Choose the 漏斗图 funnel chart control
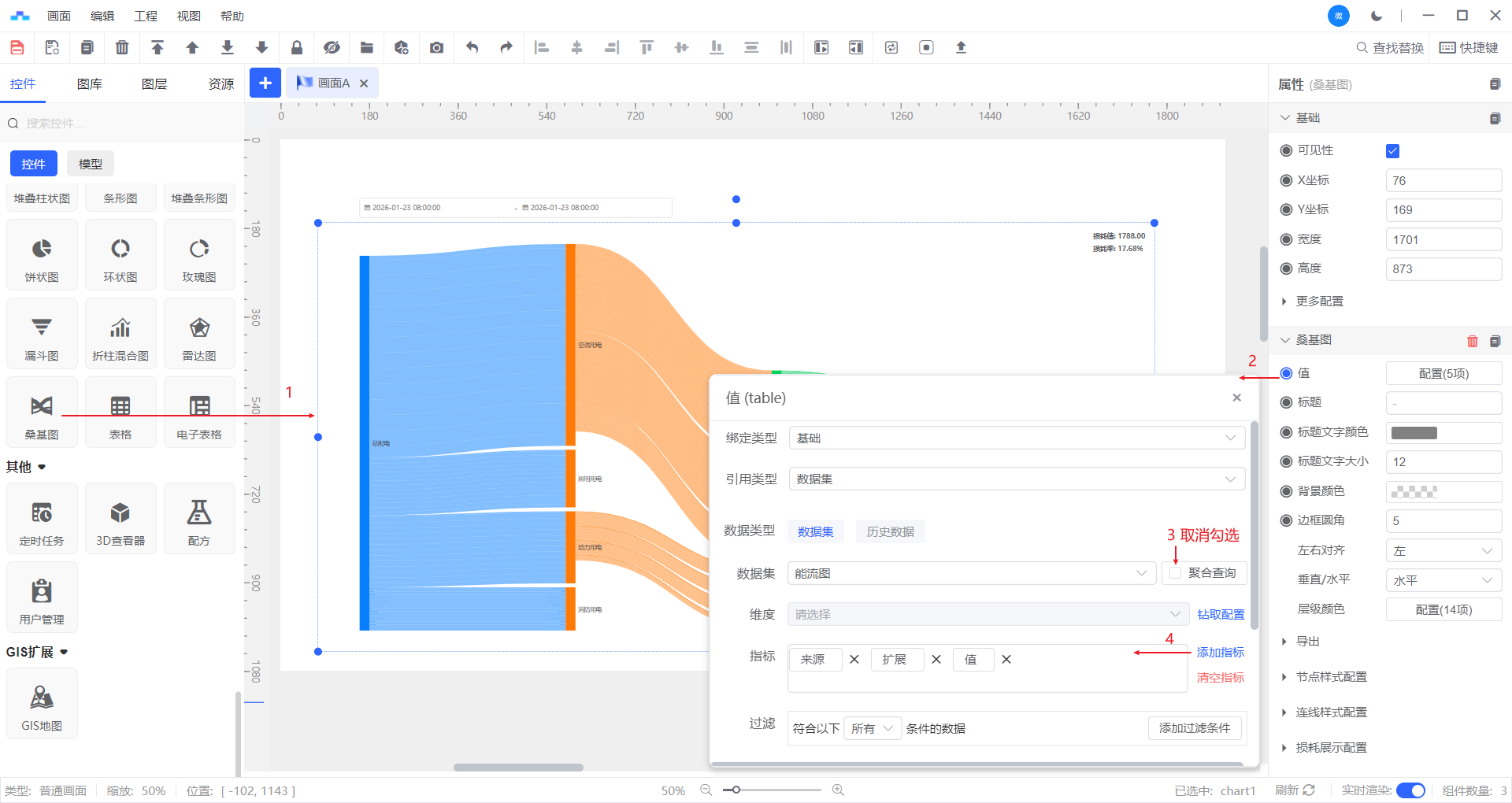The height and width of the screenshot is (803, 1512). tap(42, 335)
